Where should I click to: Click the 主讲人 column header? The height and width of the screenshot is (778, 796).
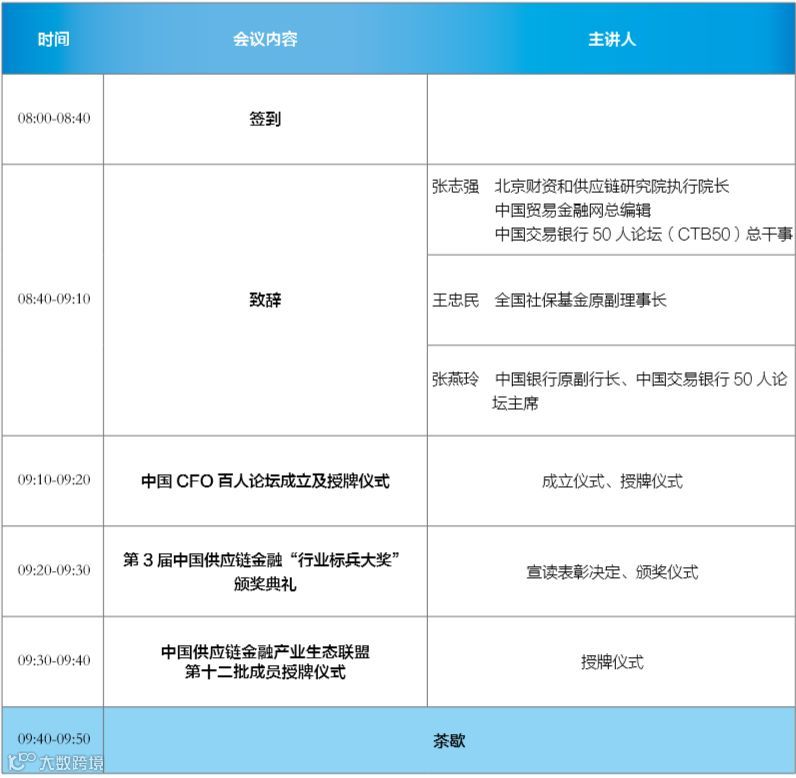(x=612, y=39)
